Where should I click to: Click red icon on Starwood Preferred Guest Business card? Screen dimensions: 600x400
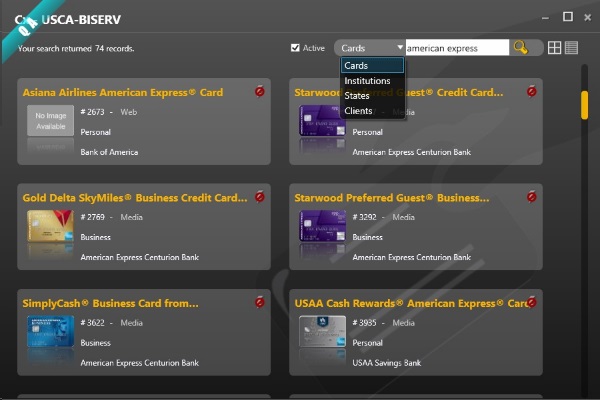pos(532,196)
